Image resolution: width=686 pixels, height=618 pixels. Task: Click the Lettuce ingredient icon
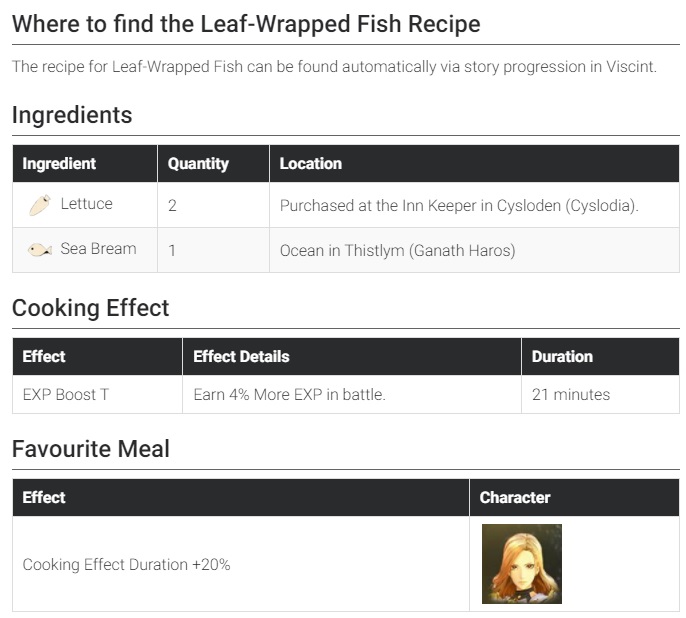point(40,205)
